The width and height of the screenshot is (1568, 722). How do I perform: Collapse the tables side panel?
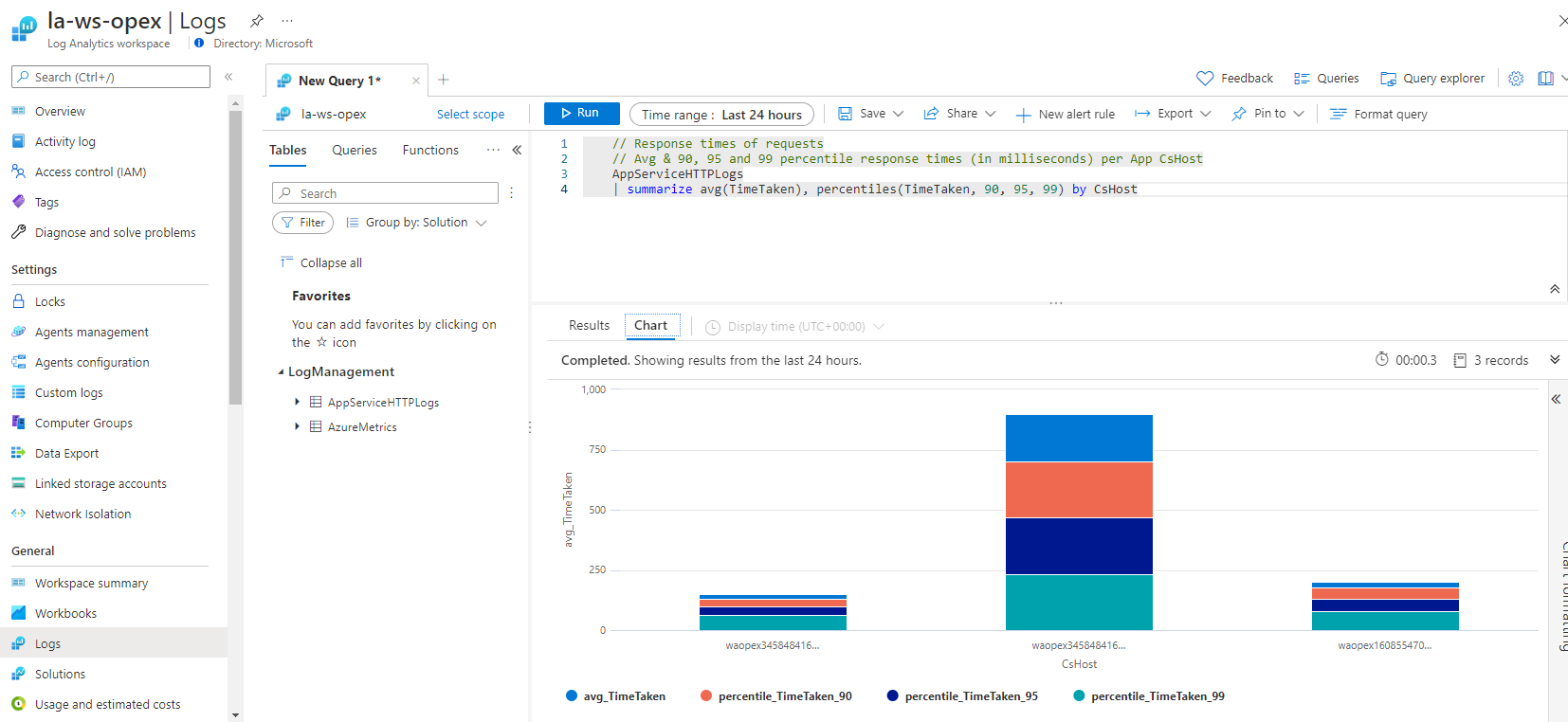[517, 150]
